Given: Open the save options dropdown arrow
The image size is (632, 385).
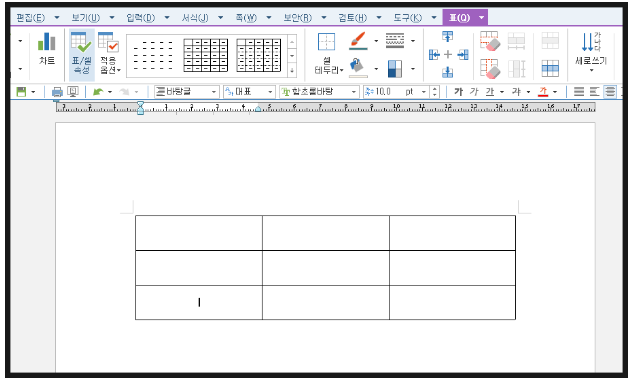Looking at the screenshot, I should (x=33, y=92).
